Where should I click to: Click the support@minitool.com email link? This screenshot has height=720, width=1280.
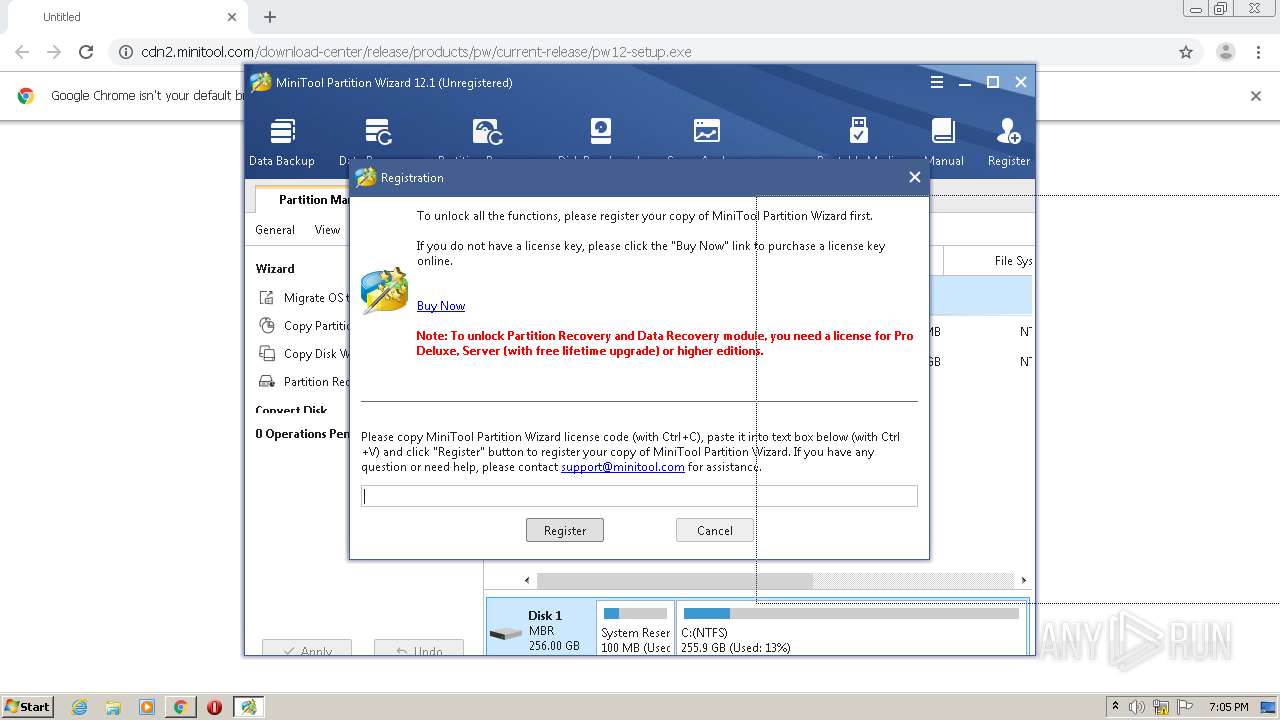(623, 467)
